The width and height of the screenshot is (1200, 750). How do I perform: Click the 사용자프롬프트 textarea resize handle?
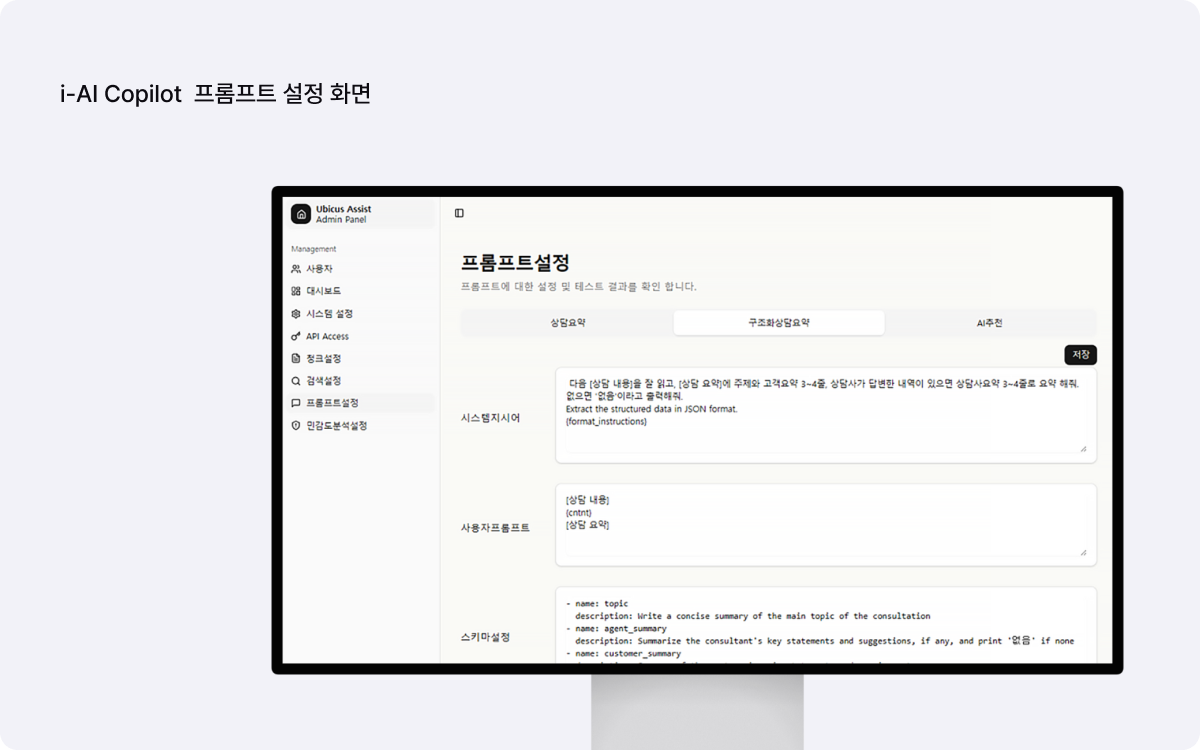1083,552
